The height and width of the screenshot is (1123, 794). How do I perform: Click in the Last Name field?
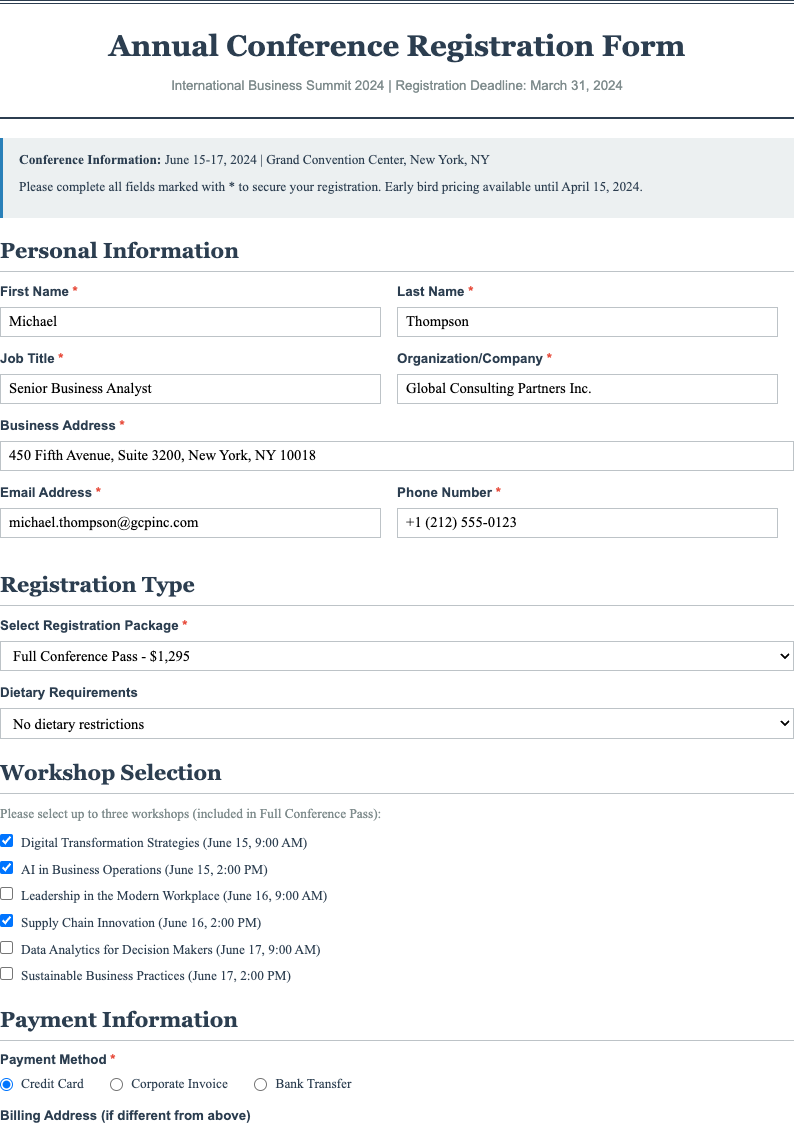pos(587,321)
